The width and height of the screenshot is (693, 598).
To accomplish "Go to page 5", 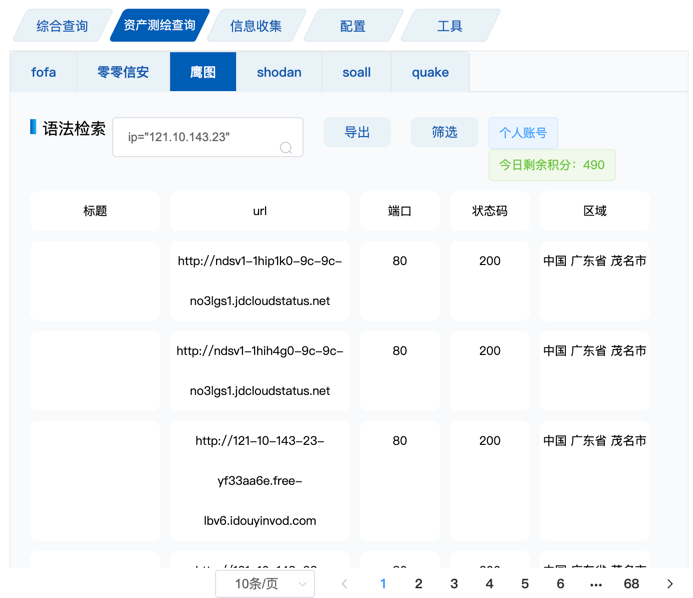I will click(525, 584).
